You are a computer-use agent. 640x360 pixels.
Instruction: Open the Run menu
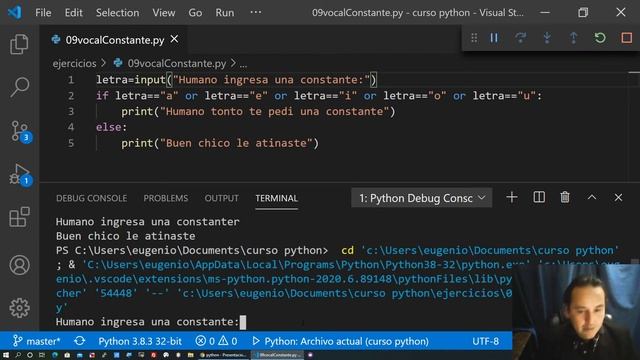[x=225, y=13]
